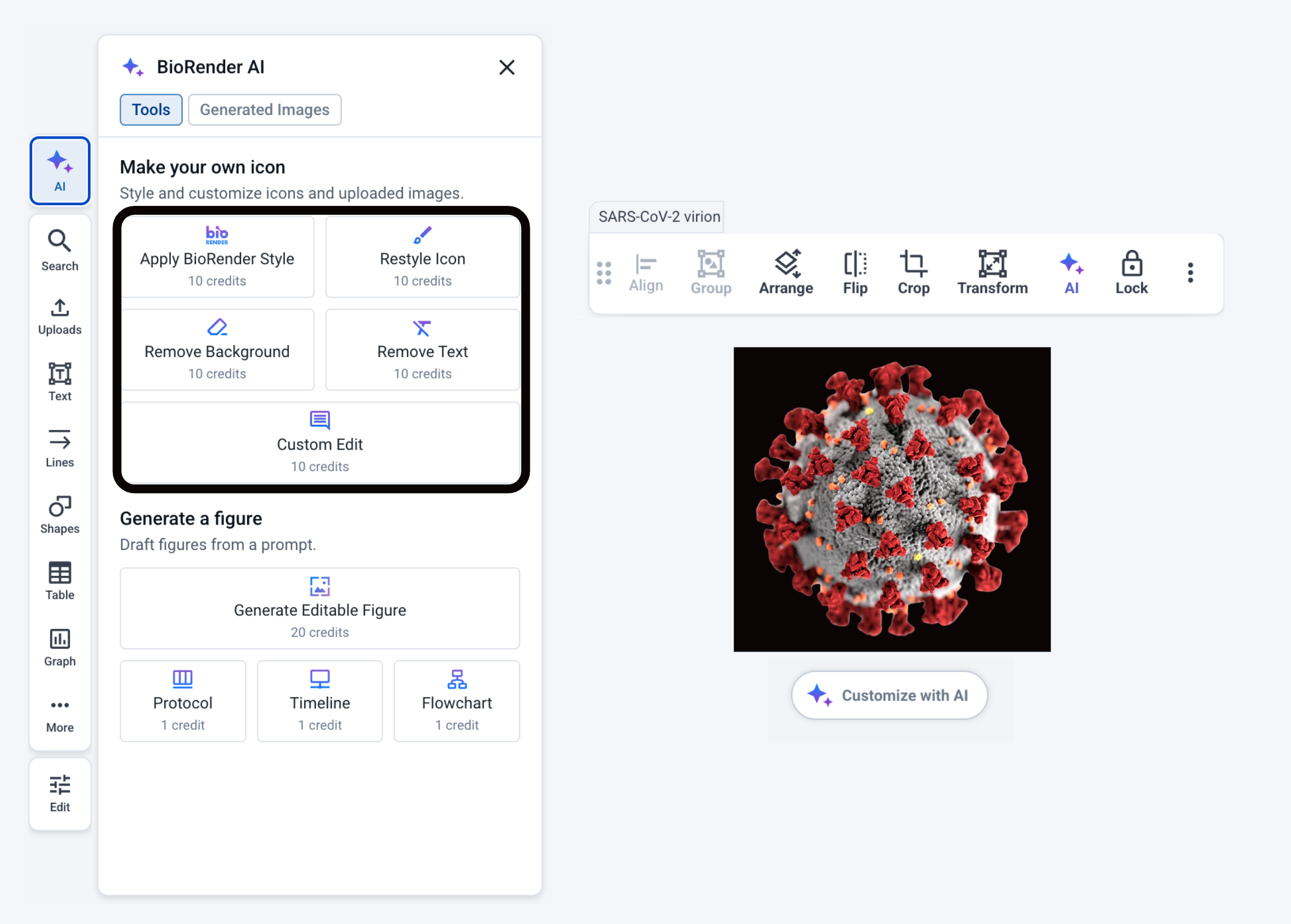Screen dimensions: 1291x924
Task: Open the Shapes panel
Action: 60,515
